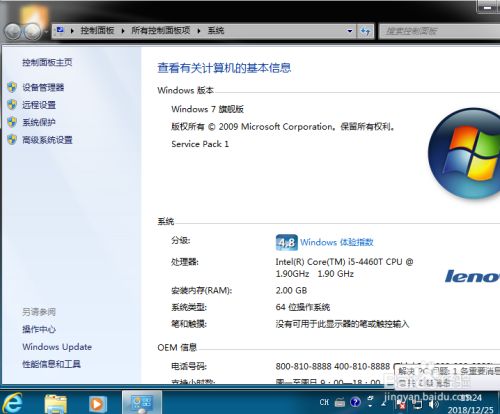Launch Internet Explorer from taskbar
Image resolution: width=500 pixels, height=414 pixels.
point(13,403)
